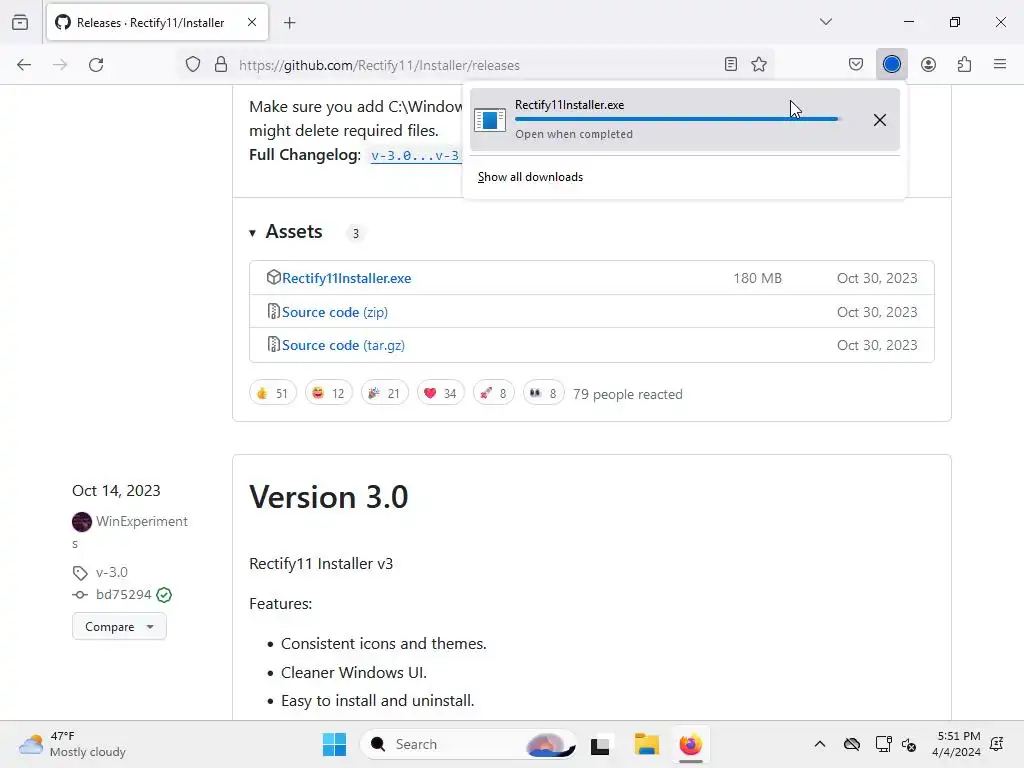Open a new tab with plus button
1024x768 pixels.
coord(290,23)
